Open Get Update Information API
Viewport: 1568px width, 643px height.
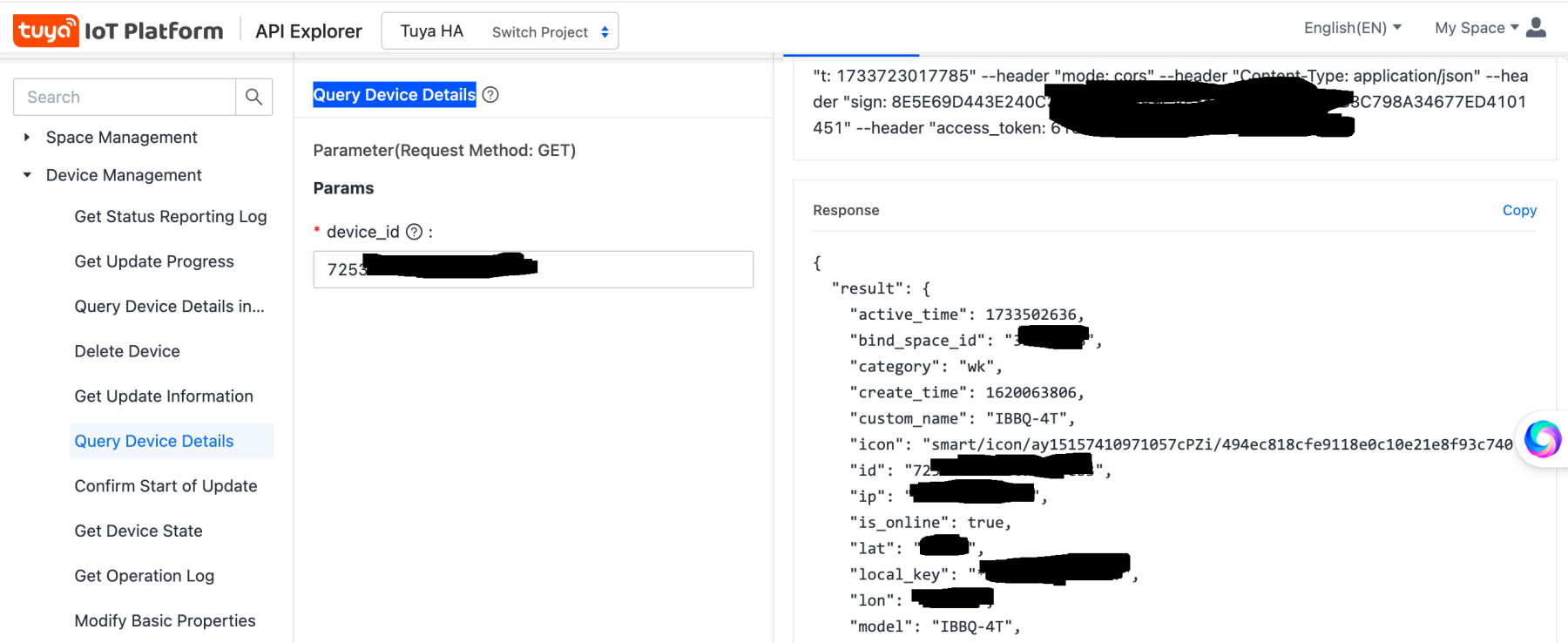pyautogui.click(x=164, y=396)
